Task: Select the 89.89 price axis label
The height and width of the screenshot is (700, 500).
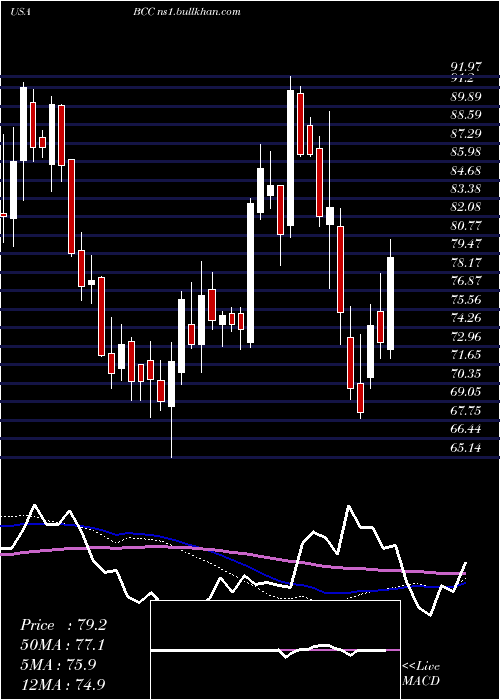Action: (466, 97)
